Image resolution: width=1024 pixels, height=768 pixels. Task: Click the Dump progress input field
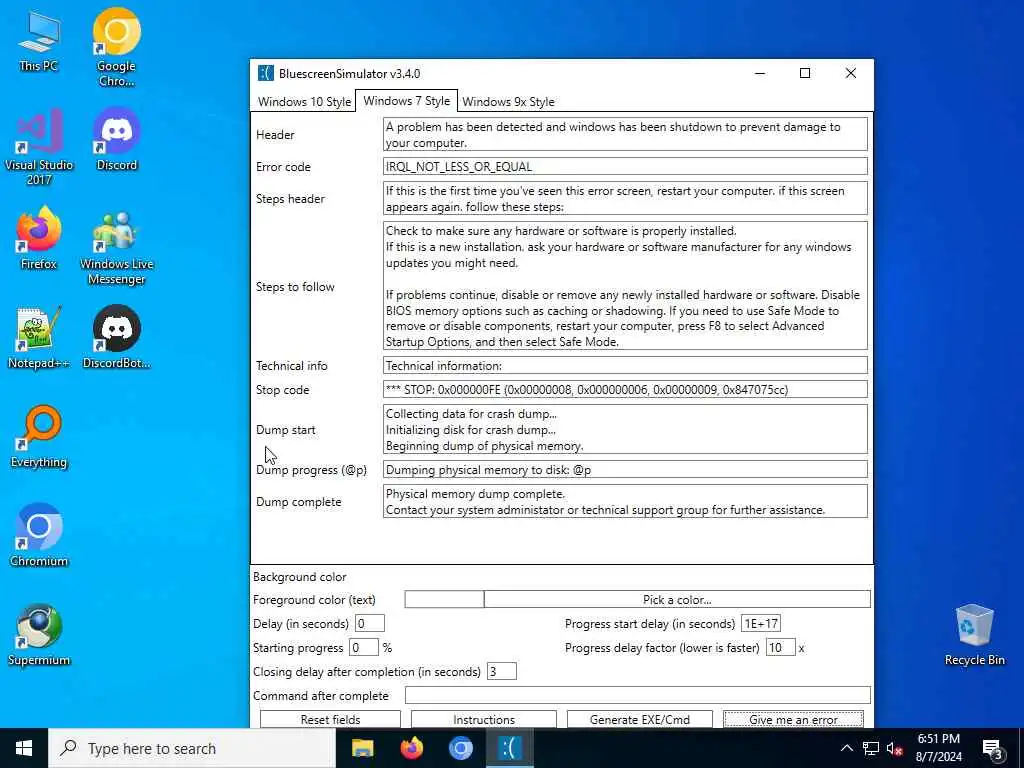point(625,470)
